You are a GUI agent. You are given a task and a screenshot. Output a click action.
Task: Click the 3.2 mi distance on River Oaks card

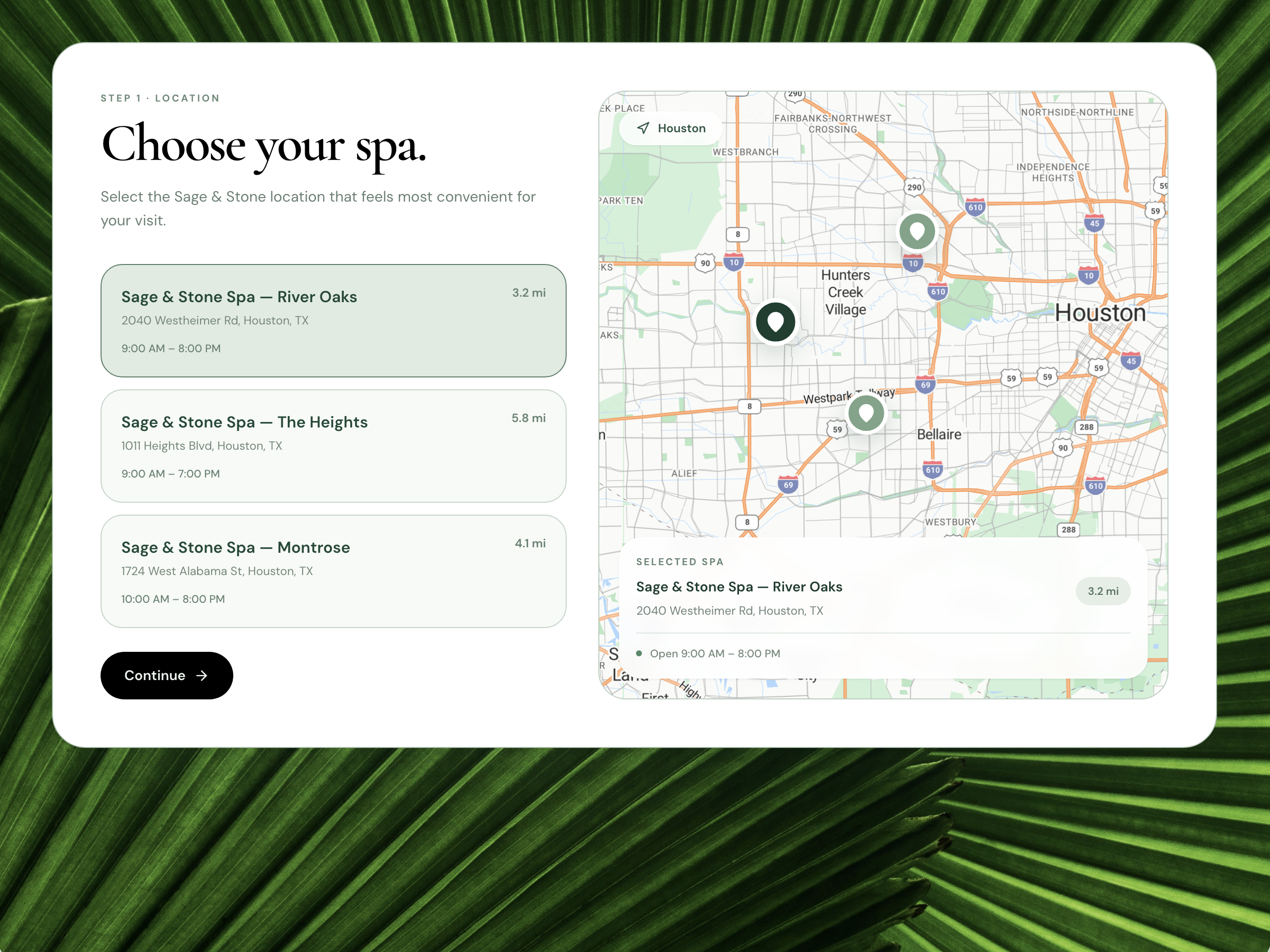[529, 293]
